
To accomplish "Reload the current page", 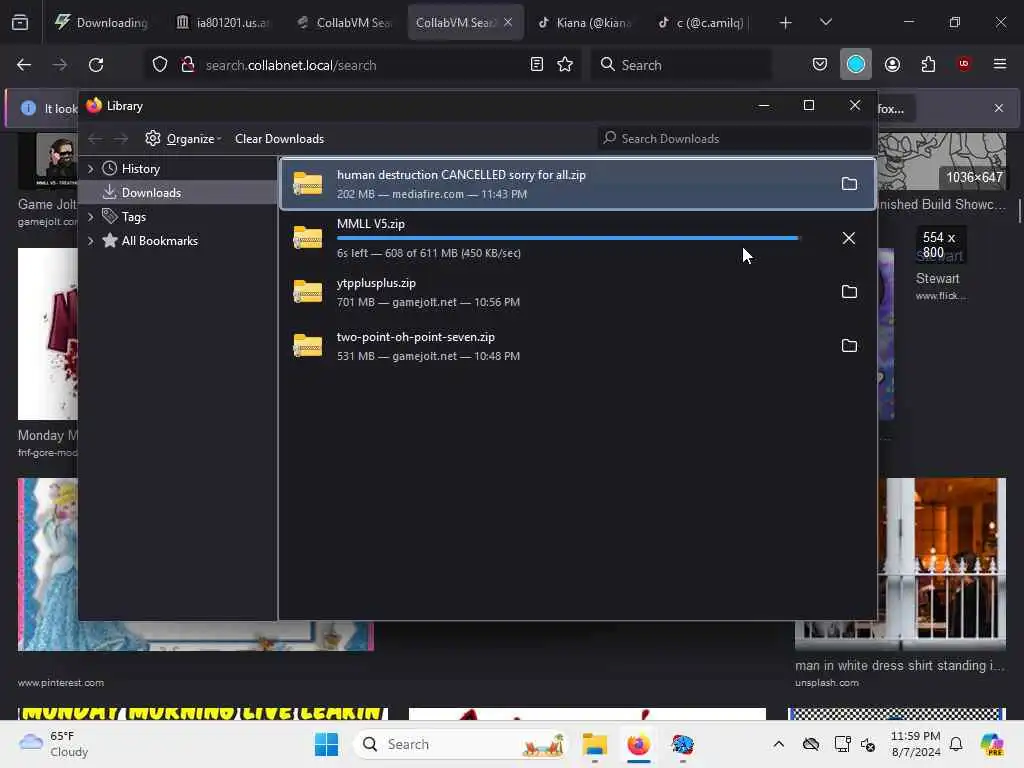I will pos(96,65).
